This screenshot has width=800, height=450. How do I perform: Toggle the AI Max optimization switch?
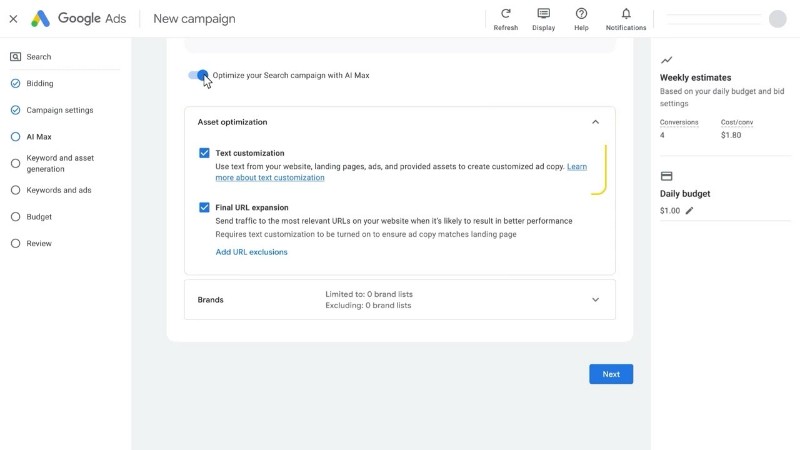pos(198,75)
